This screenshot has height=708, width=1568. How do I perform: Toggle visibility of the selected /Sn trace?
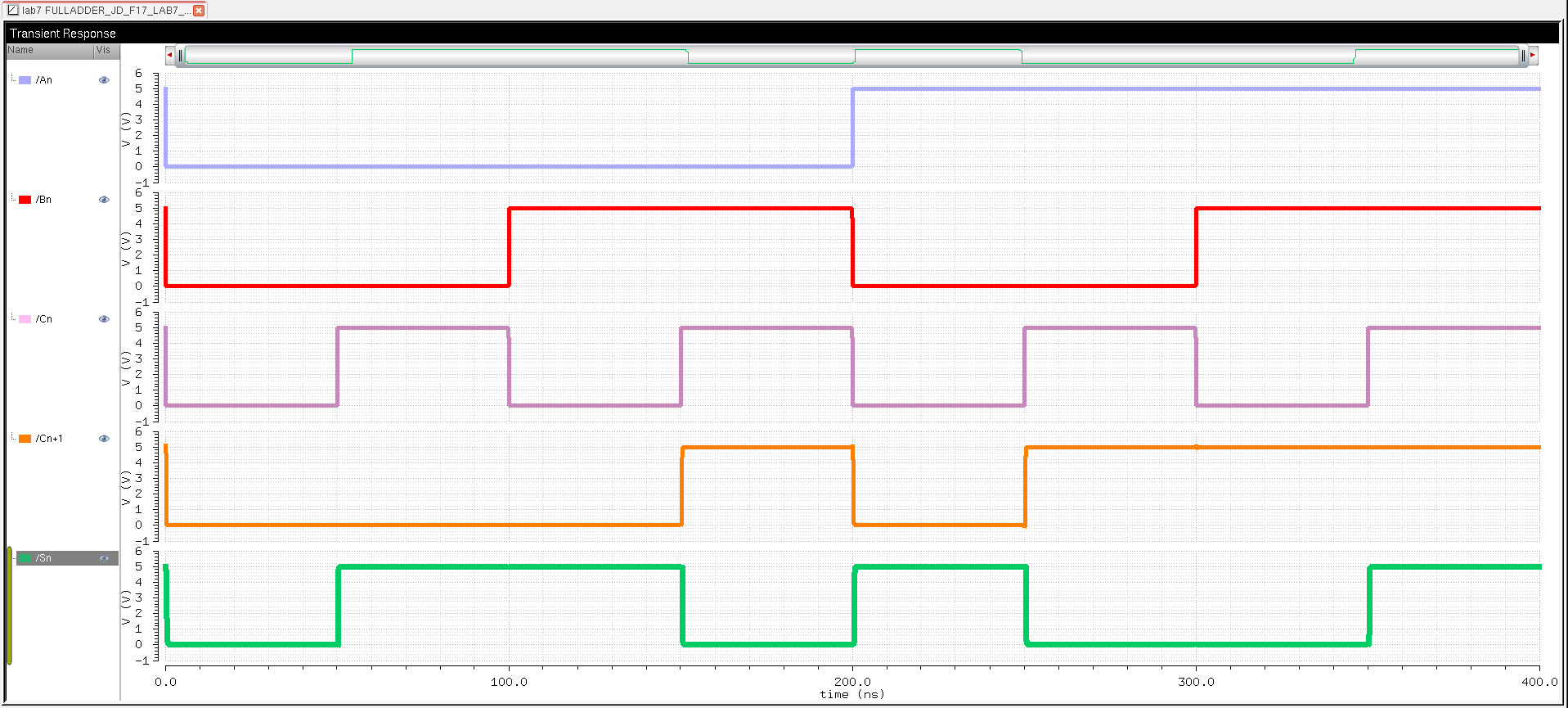(x=104, y=558)
